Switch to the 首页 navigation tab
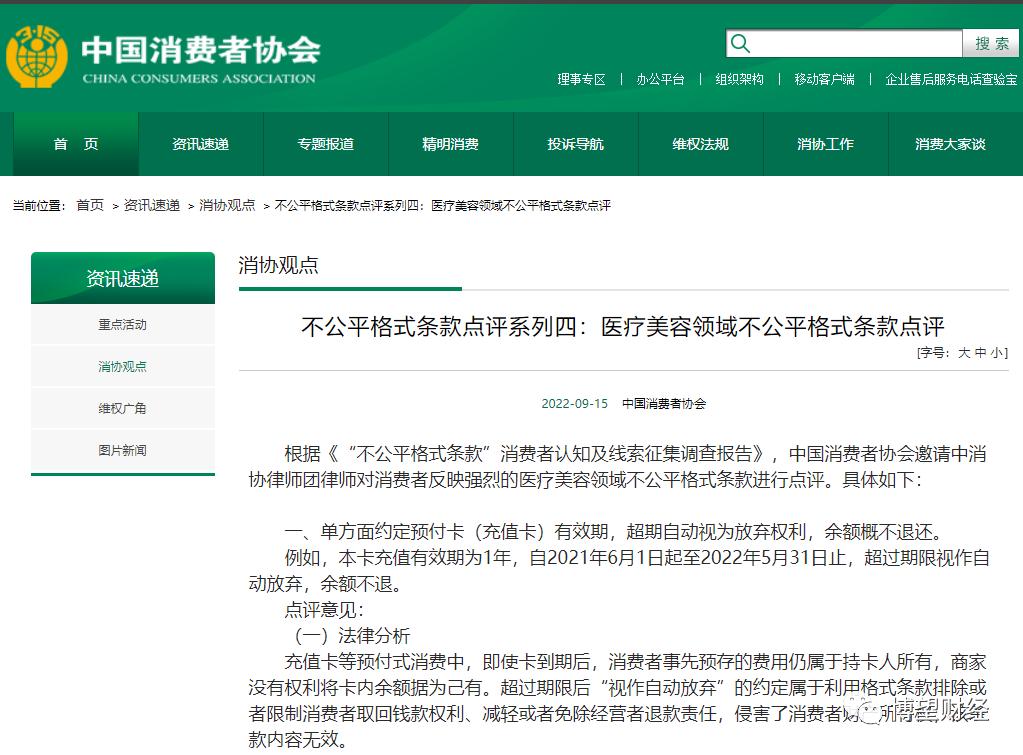The height and width of the screenshot is (755, 1023). pyautogui.click(x=73, y=144)
